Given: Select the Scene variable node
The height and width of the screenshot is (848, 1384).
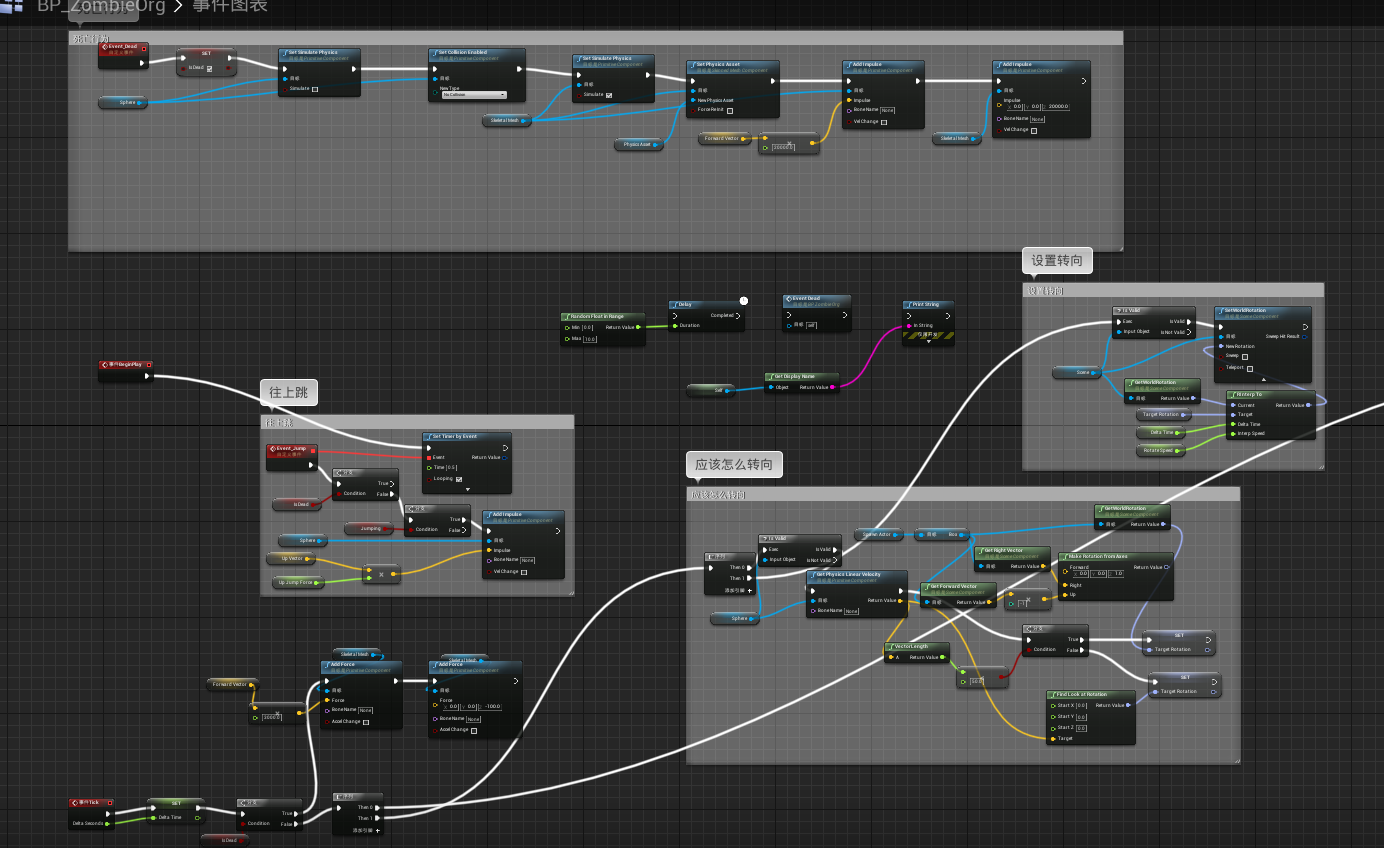Looking at the screenshot, I should click(x=1077, y=372).
